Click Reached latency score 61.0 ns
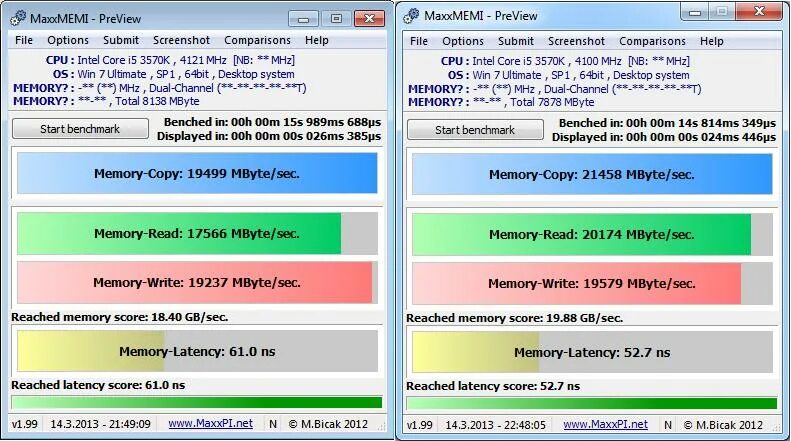This screenshot has height=441, width=791. click(x=98, y=385)
